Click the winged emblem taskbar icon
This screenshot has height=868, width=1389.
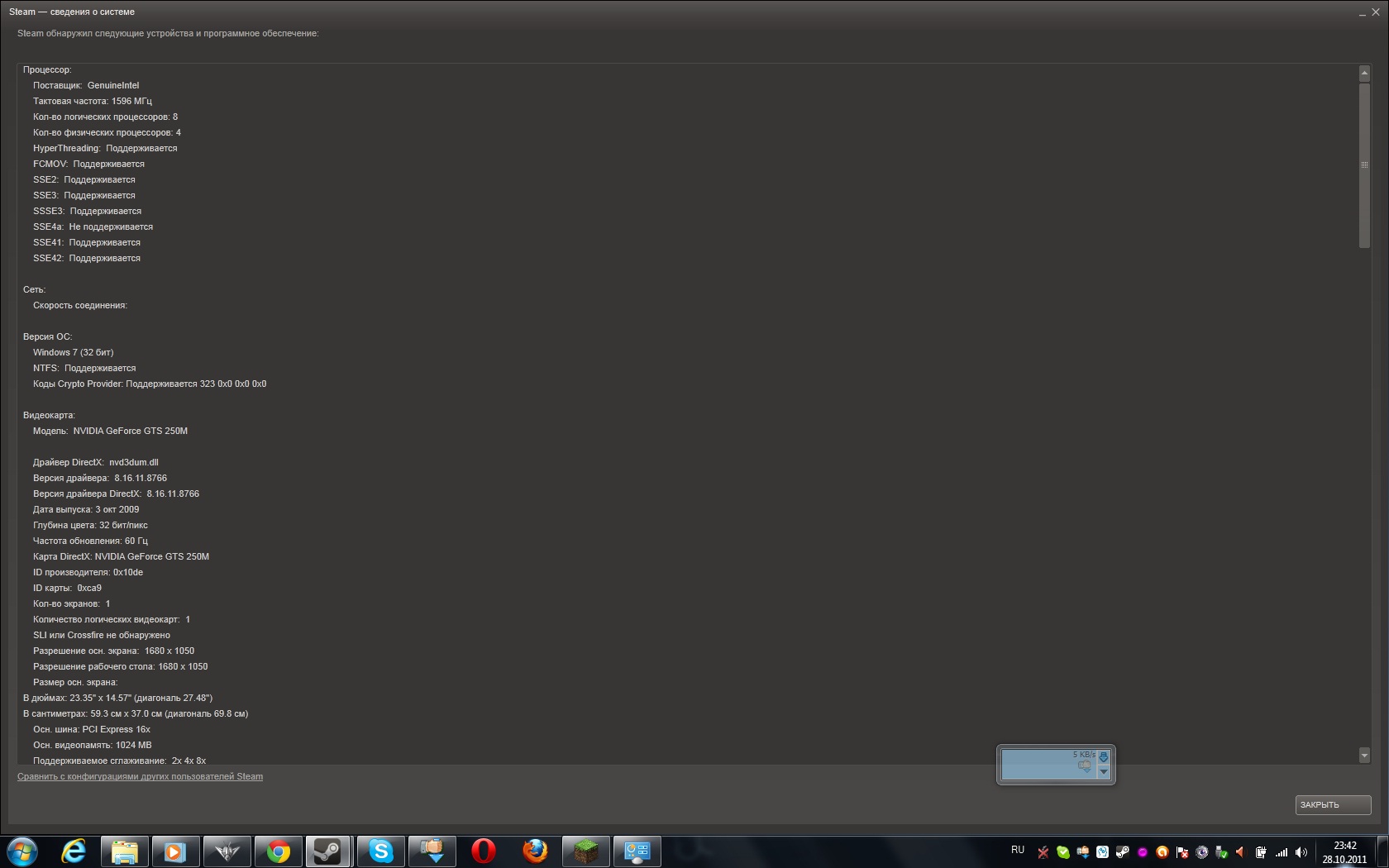(227, 851)
